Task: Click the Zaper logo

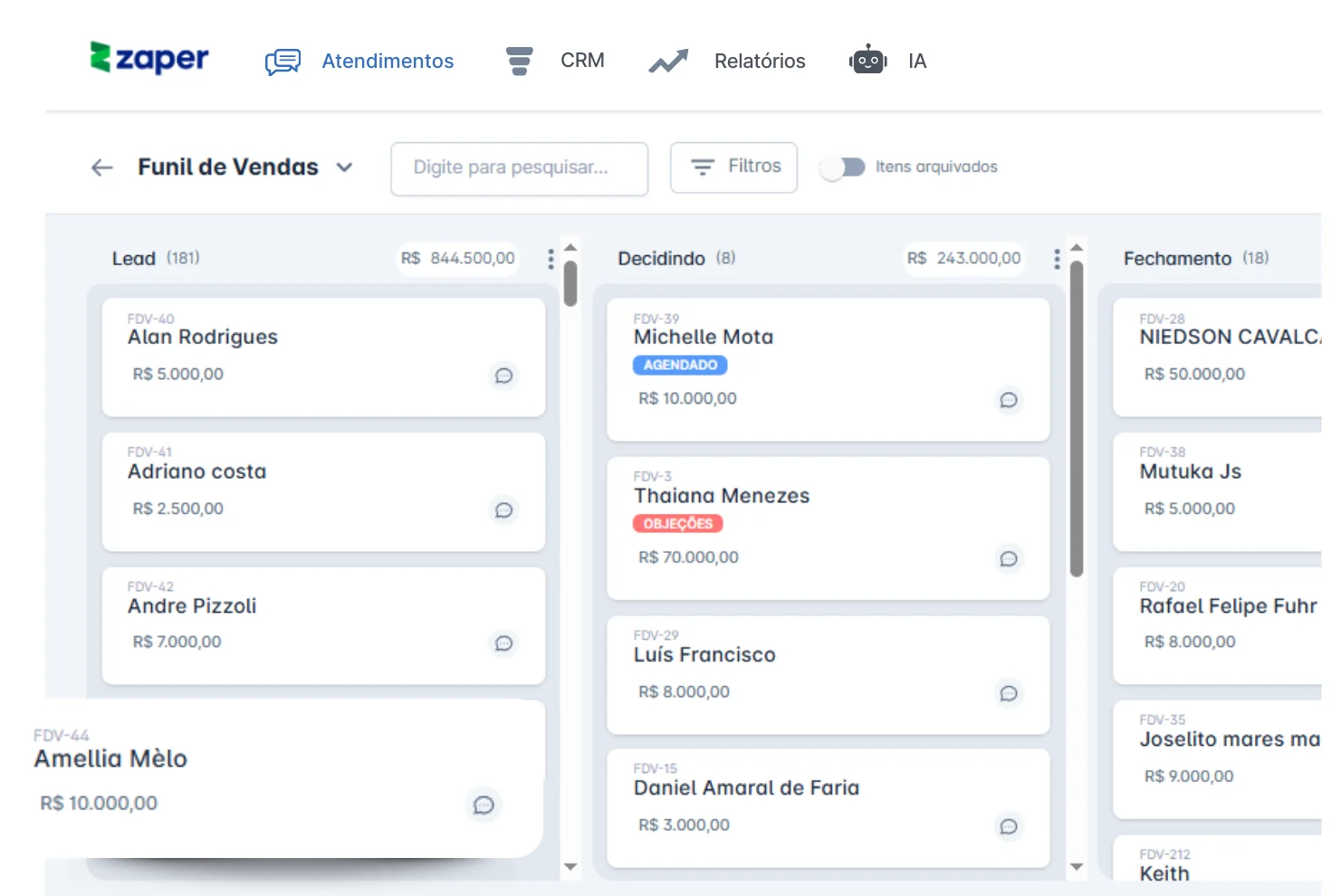Action: 149,59
